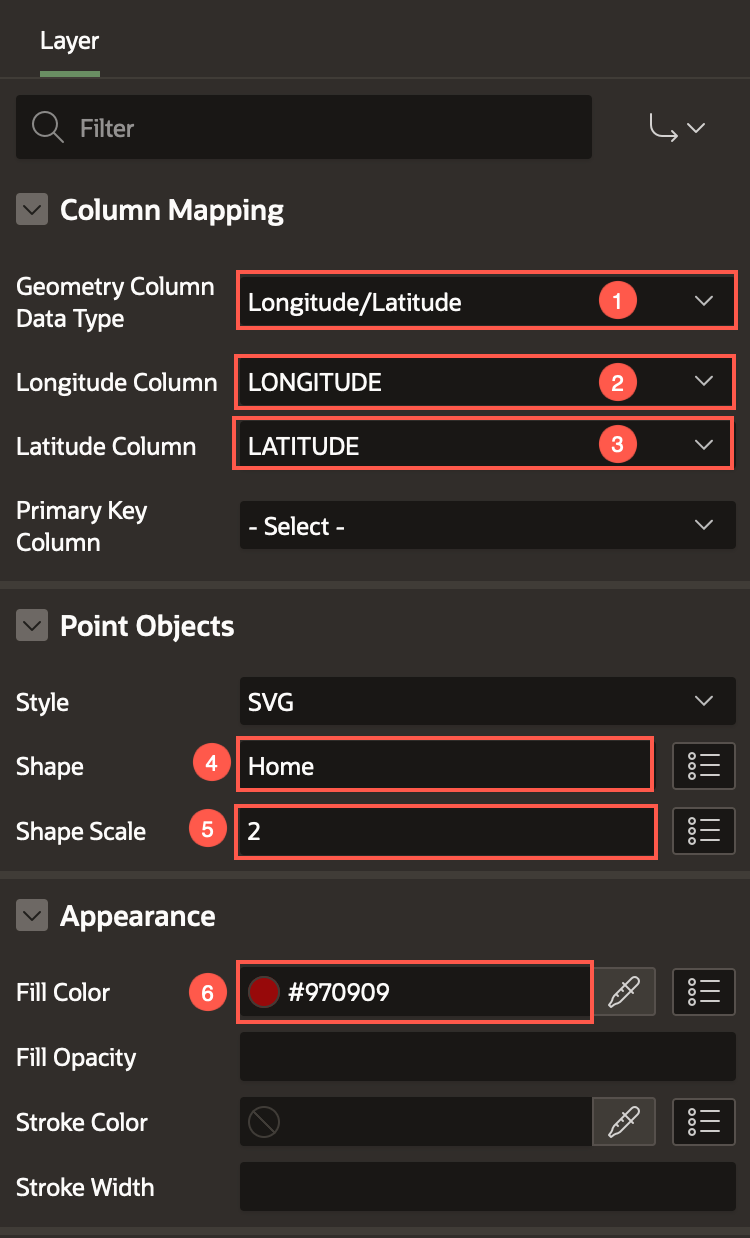Click the eyedropper beside Stroke Color
Viewport: 750px width, 1238px height.
click(x=624, y=1121)
